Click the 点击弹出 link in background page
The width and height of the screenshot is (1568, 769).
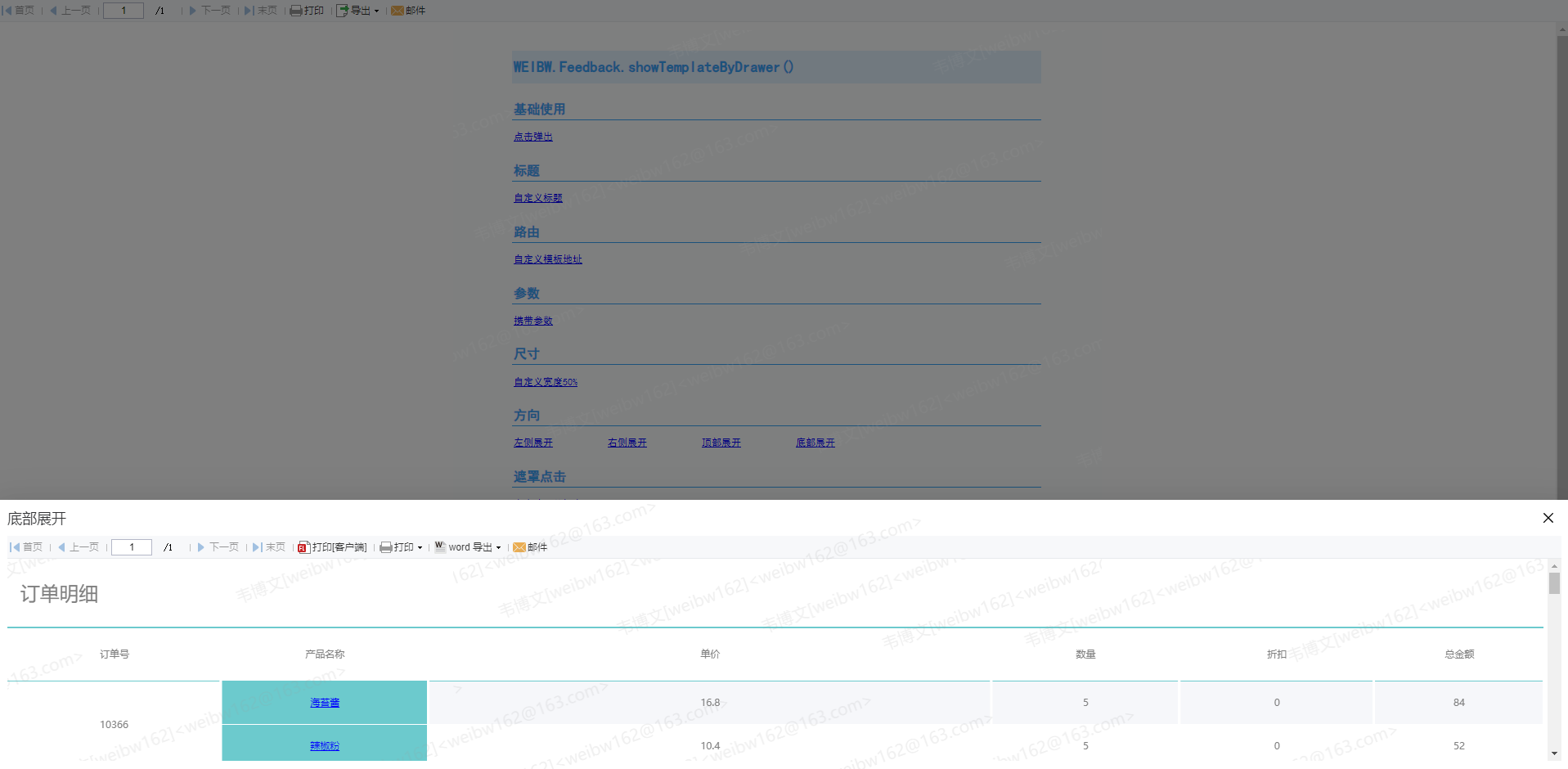click(x=533, y=137)
